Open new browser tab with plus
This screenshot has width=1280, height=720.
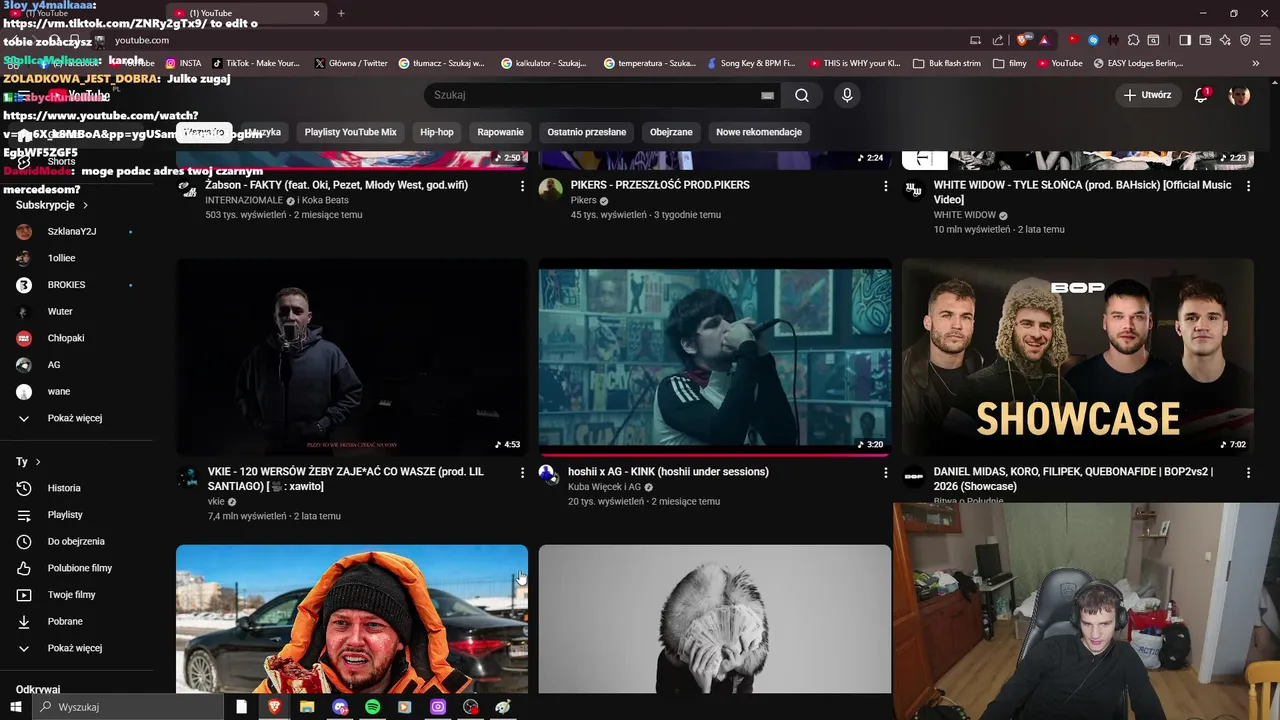341,13
